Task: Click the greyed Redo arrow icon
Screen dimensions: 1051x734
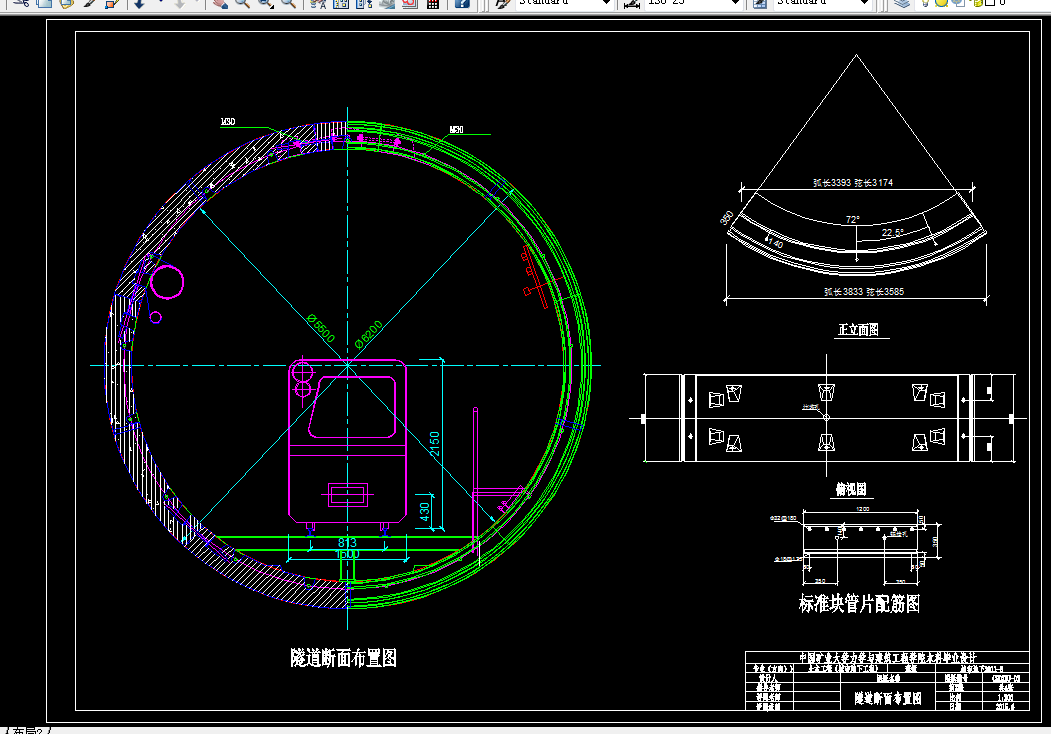Action: point(180,3)
